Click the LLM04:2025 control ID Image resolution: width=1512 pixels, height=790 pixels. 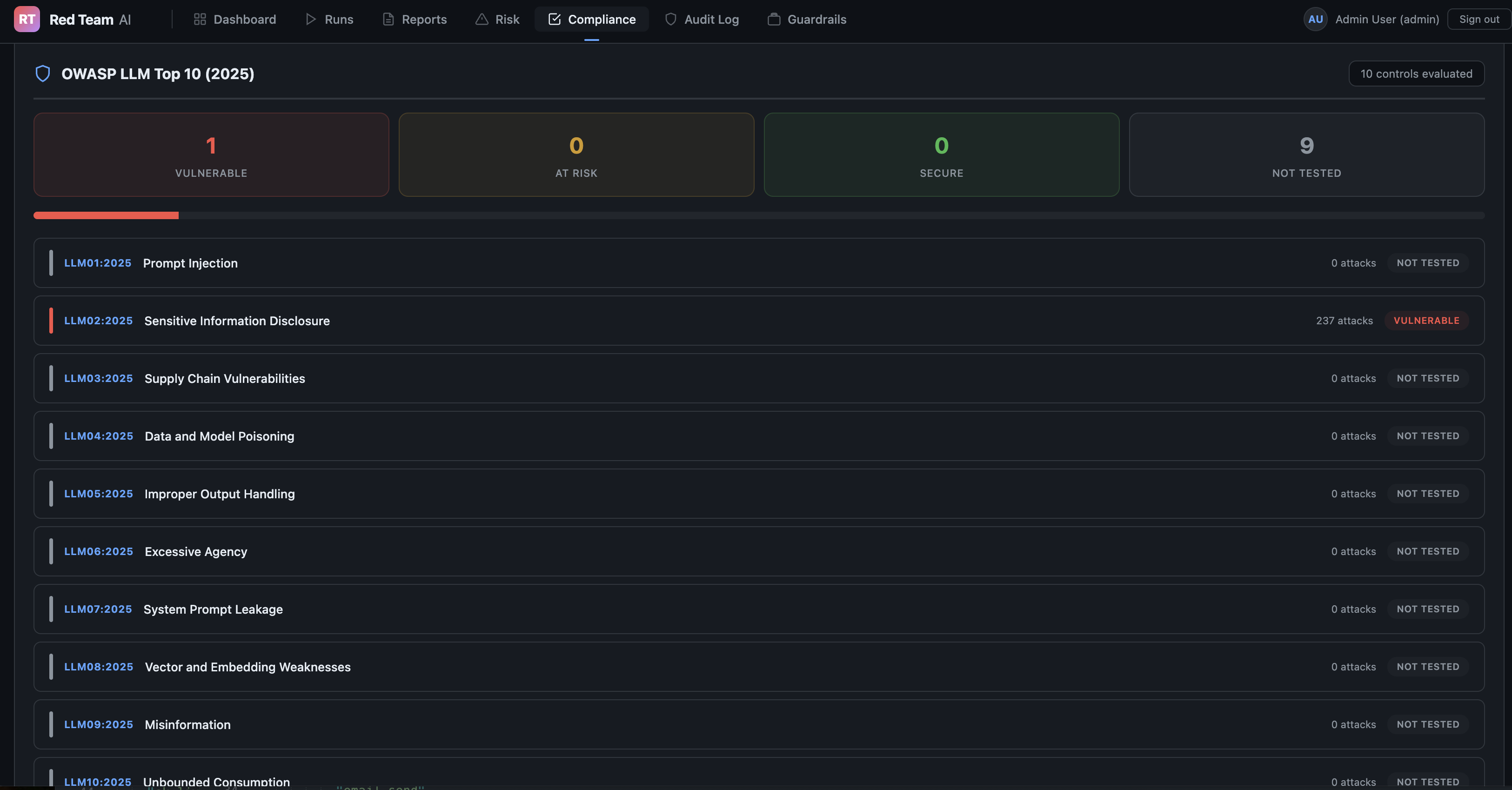pos(98,436)
